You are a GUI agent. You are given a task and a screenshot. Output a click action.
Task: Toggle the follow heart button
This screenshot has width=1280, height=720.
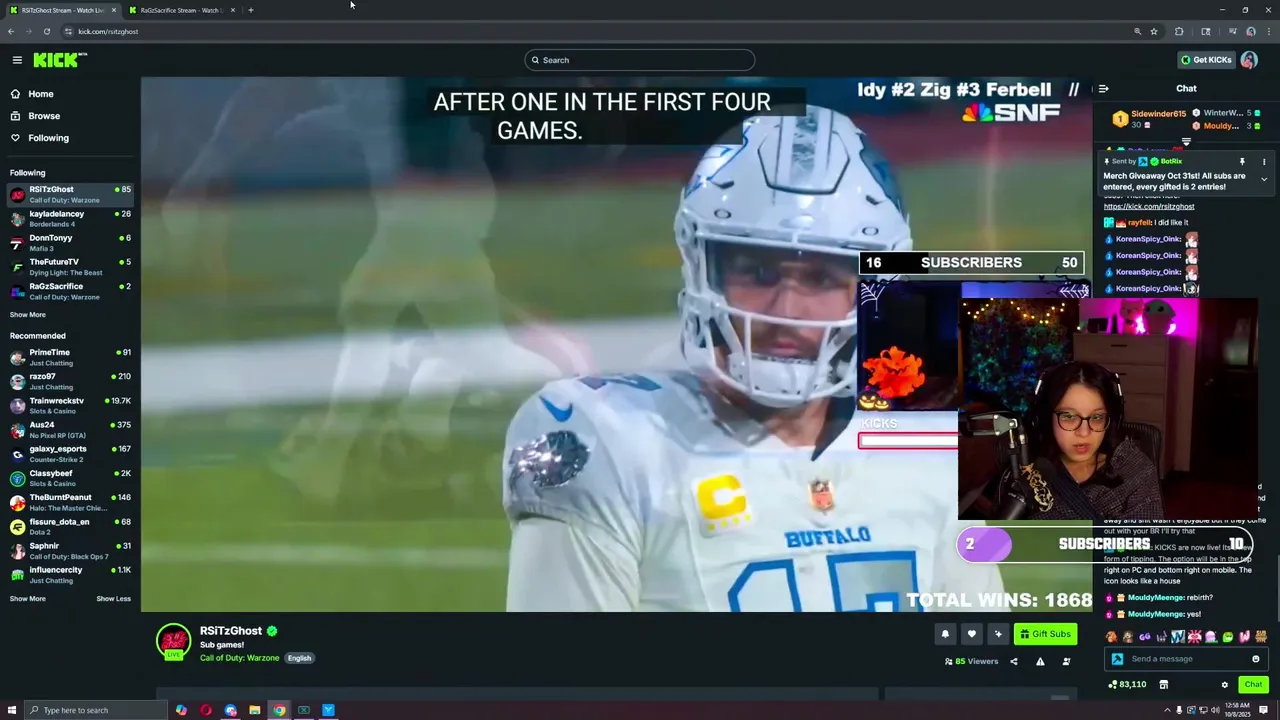pyautogui.click(x=971, y=634)
